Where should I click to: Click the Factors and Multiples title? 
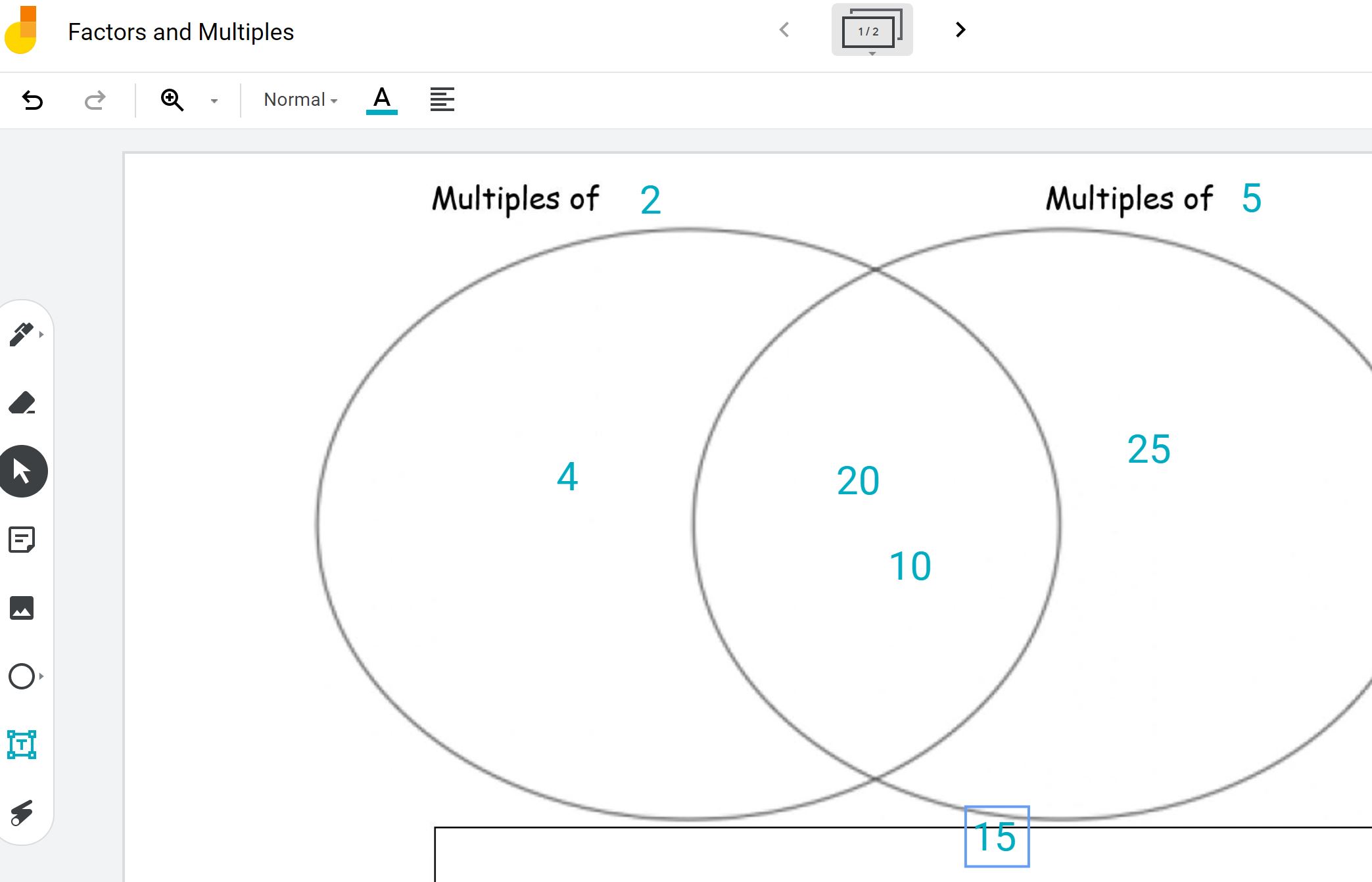point(180,32)
